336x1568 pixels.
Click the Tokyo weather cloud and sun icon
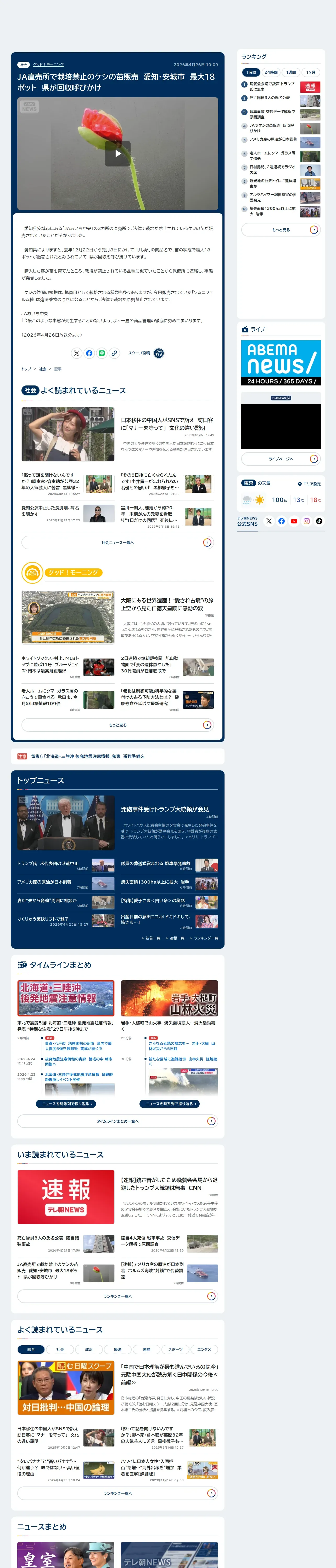point(254,500)
